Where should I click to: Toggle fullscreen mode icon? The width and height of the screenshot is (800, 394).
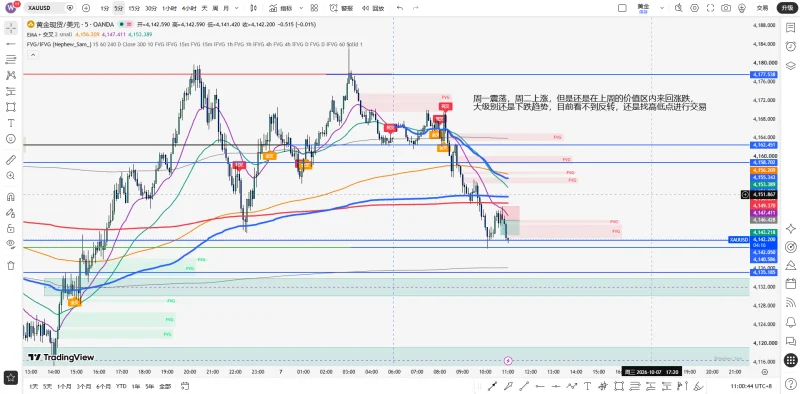tap(710, 8)
